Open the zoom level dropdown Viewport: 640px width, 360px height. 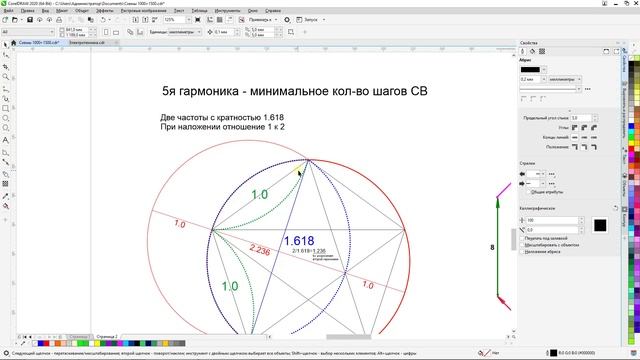coord(189,20)
